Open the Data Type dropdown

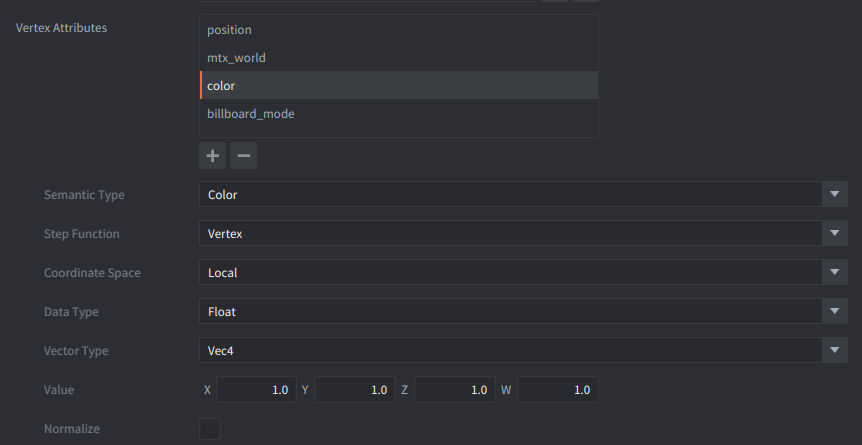point(510,312)
